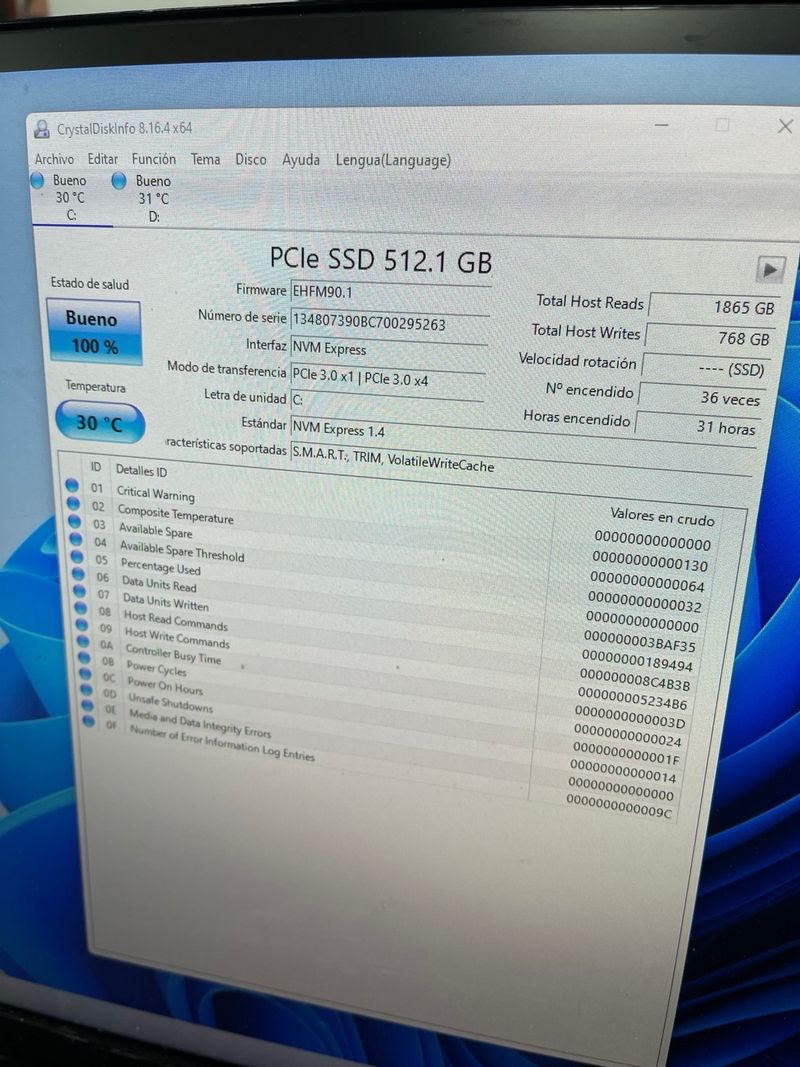800x1067 pixels.
Task: Click the Bueno 100 % health status button
Action: click(93, 332)
